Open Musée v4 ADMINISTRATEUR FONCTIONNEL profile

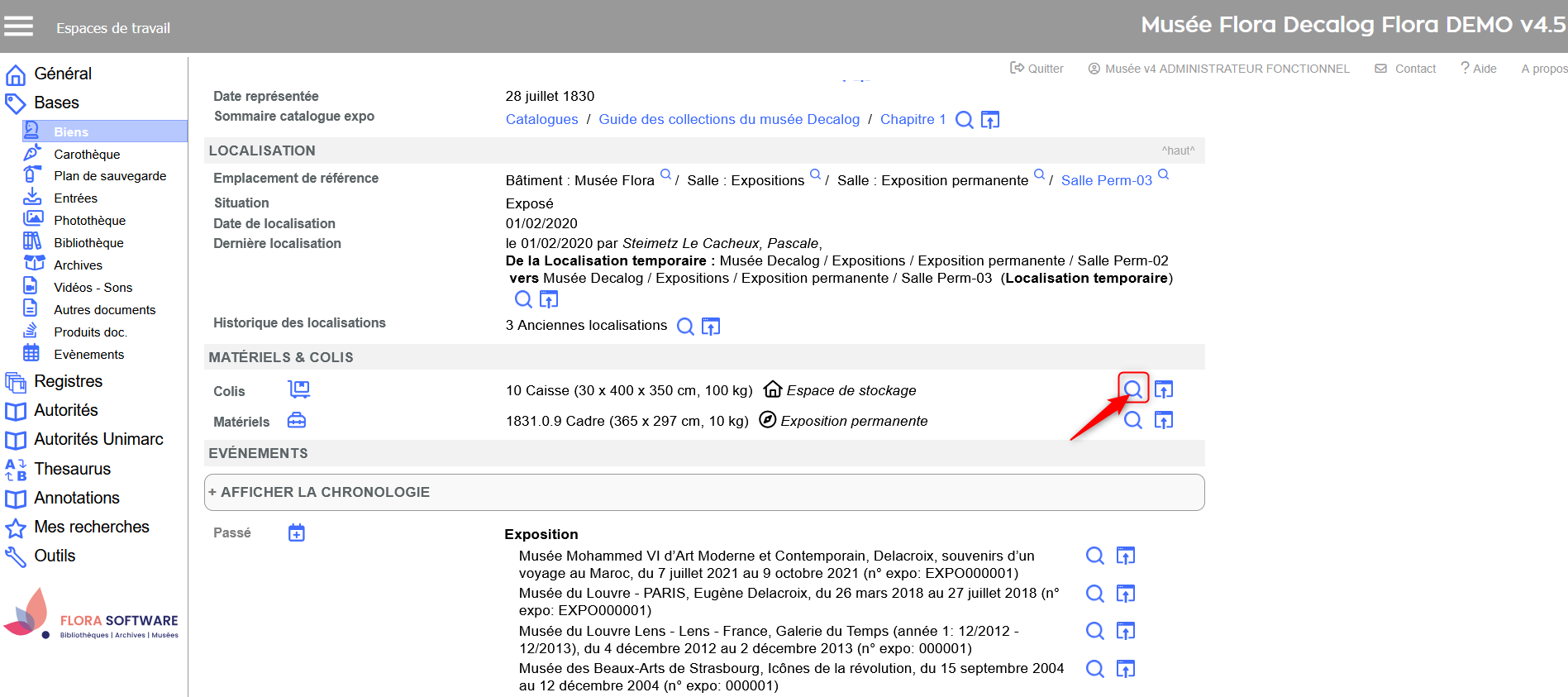1219,69
